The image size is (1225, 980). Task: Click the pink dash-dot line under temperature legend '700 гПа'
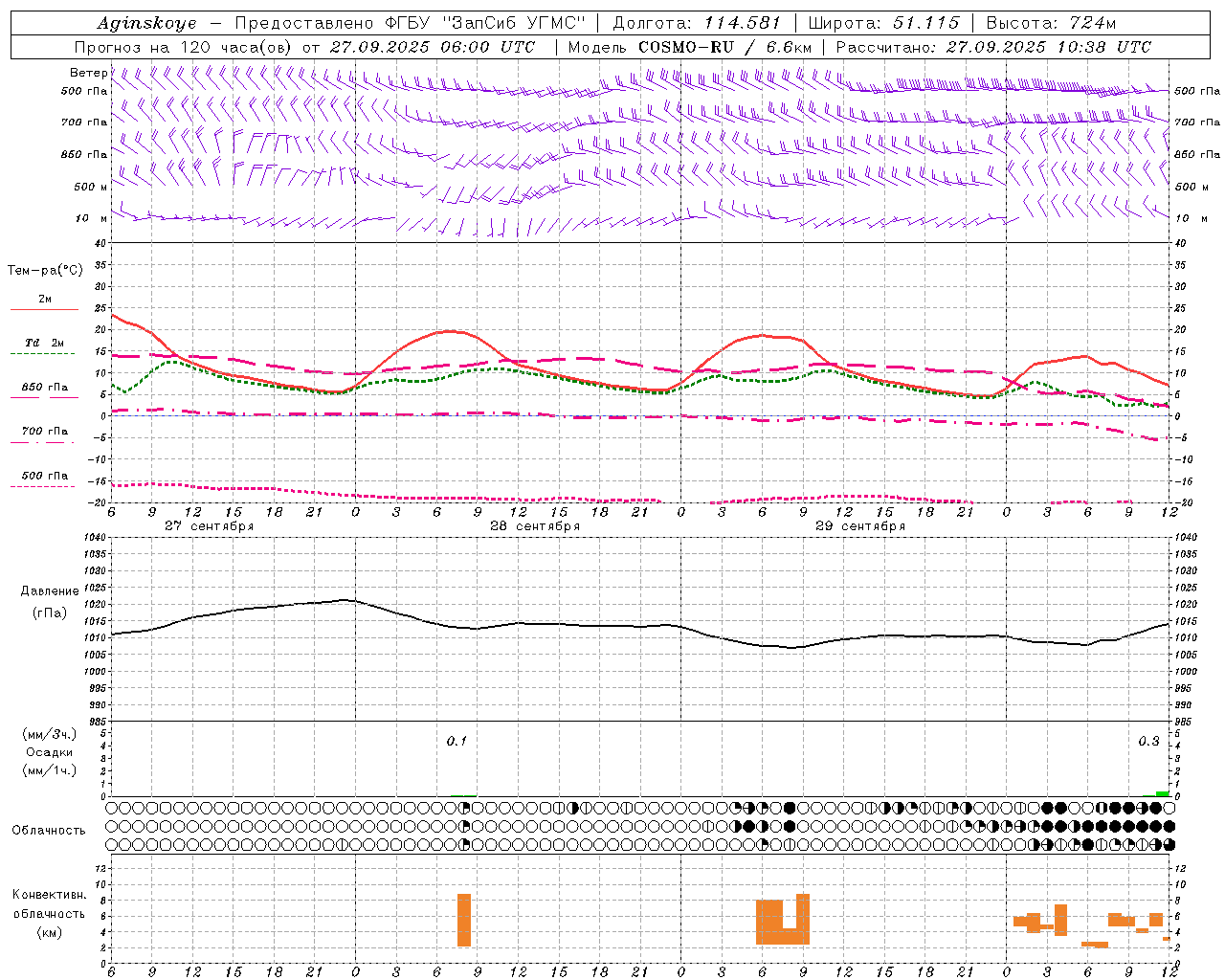point(42,442)
